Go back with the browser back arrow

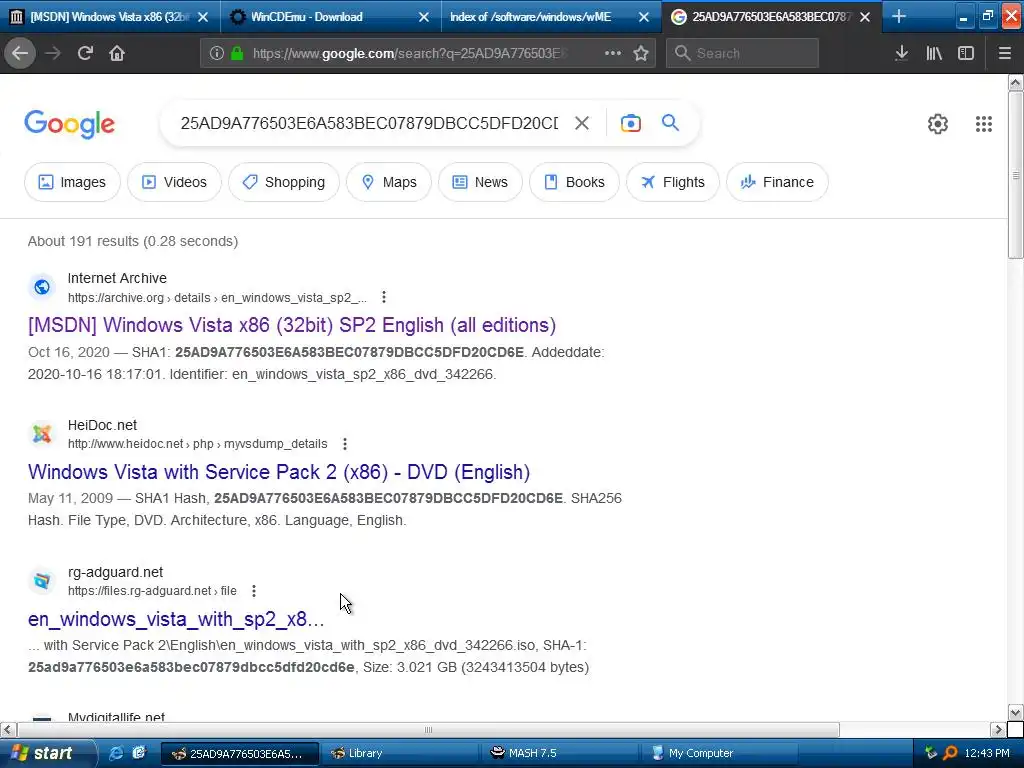[20, 53]
